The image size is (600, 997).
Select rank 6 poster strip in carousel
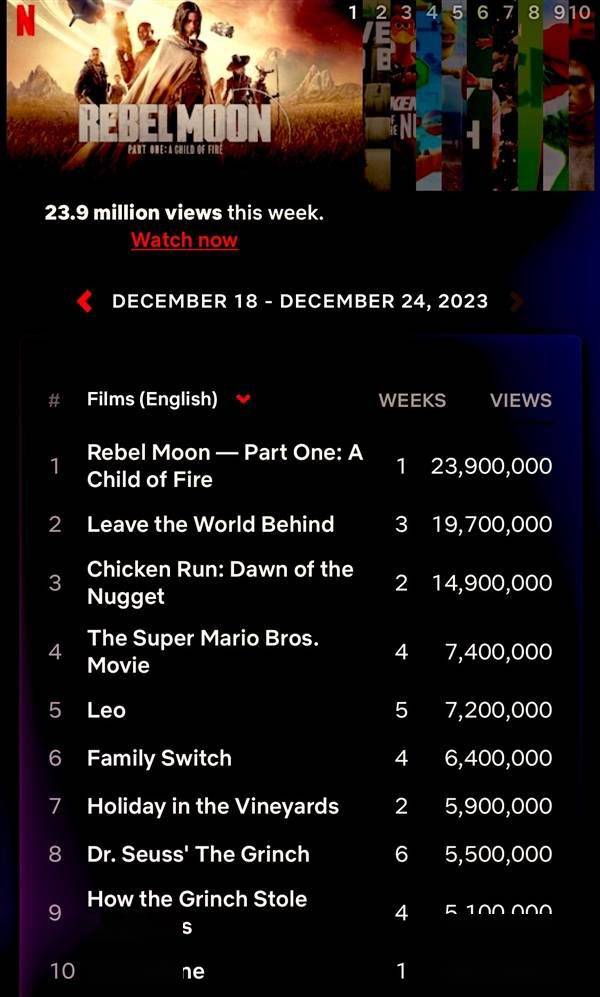click(x=482, y=100)
